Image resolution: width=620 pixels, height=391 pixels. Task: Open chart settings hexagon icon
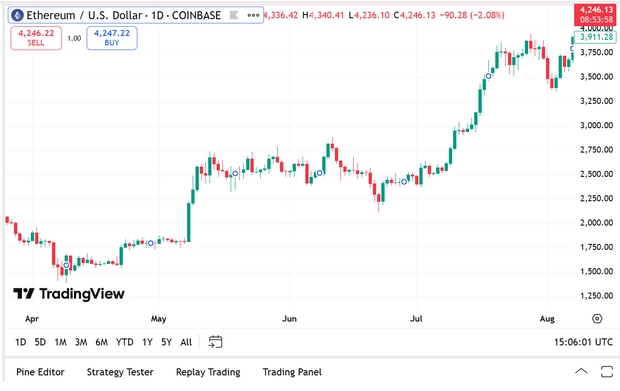597,318
